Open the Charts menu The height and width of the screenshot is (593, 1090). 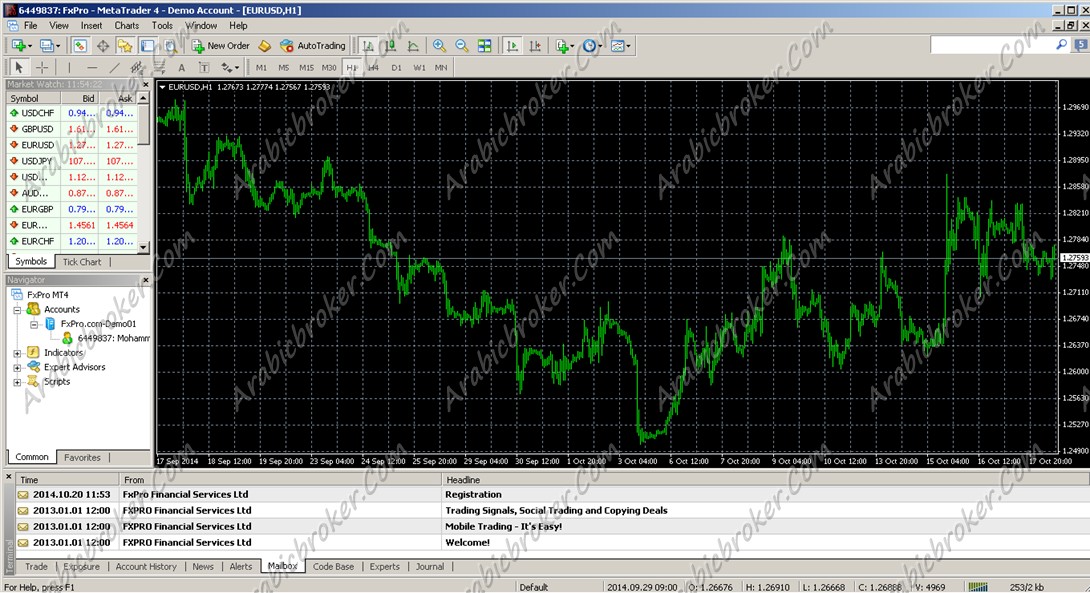click(127, 26)
